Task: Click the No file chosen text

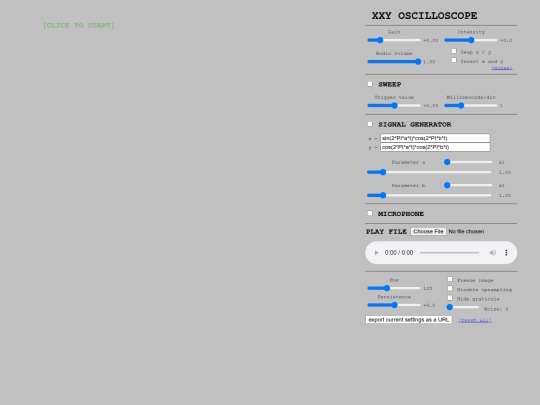Action: pyautogui.click(x=466, y=231)
